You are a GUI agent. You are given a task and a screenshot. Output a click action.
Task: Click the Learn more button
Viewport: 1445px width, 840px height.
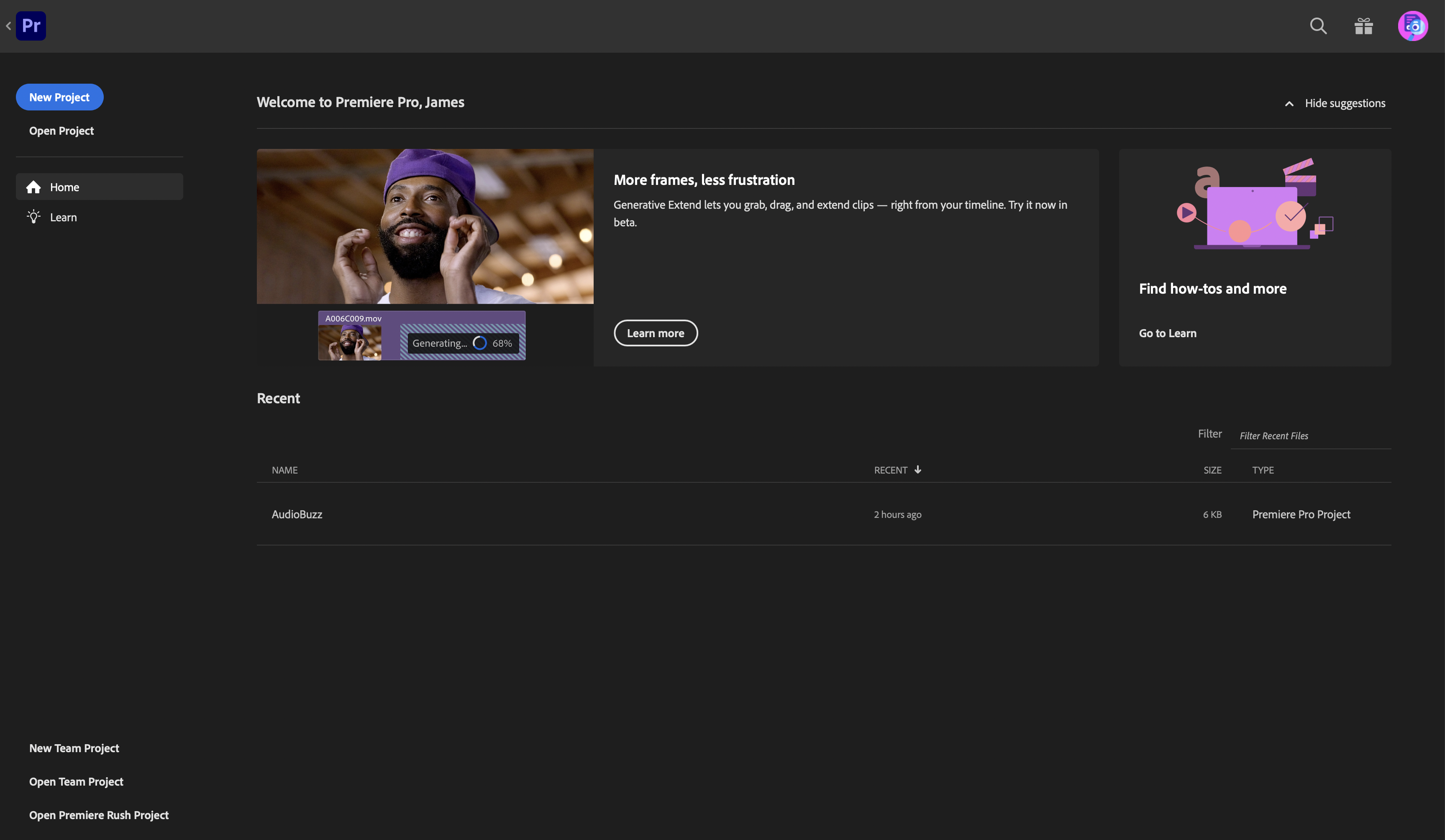[655, 333]
